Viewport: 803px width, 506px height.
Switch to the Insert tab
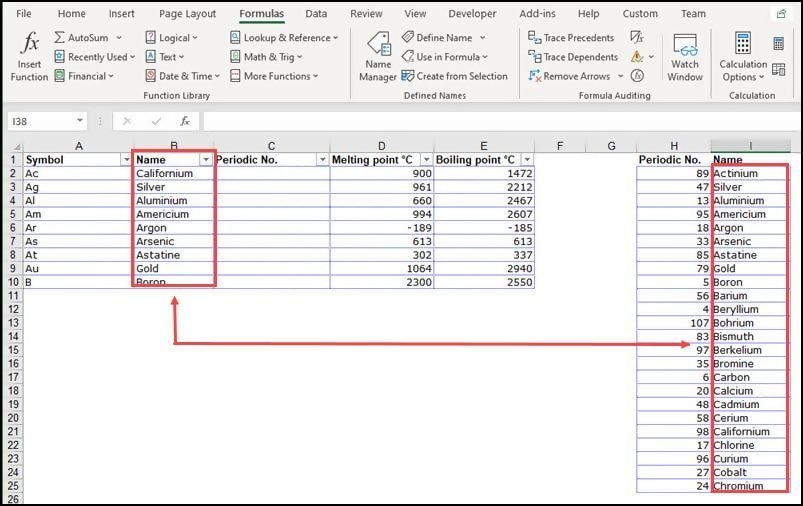point(121,14)
